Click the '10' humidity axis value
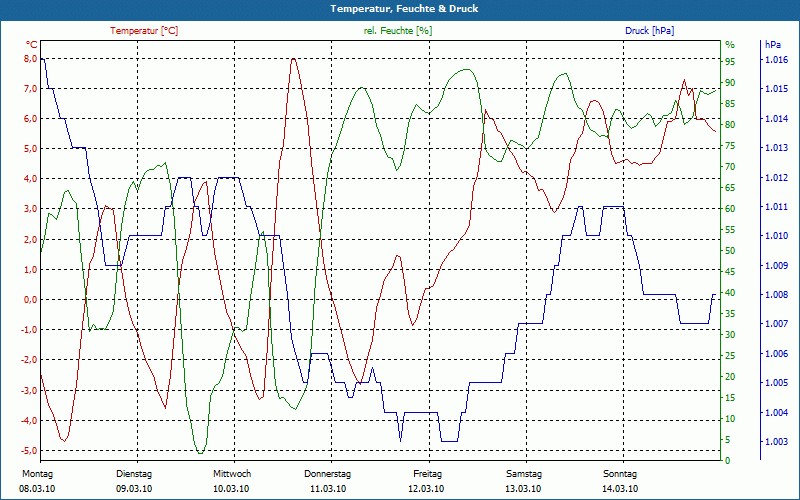The image size is (800, 500). [x=730, y=419]
